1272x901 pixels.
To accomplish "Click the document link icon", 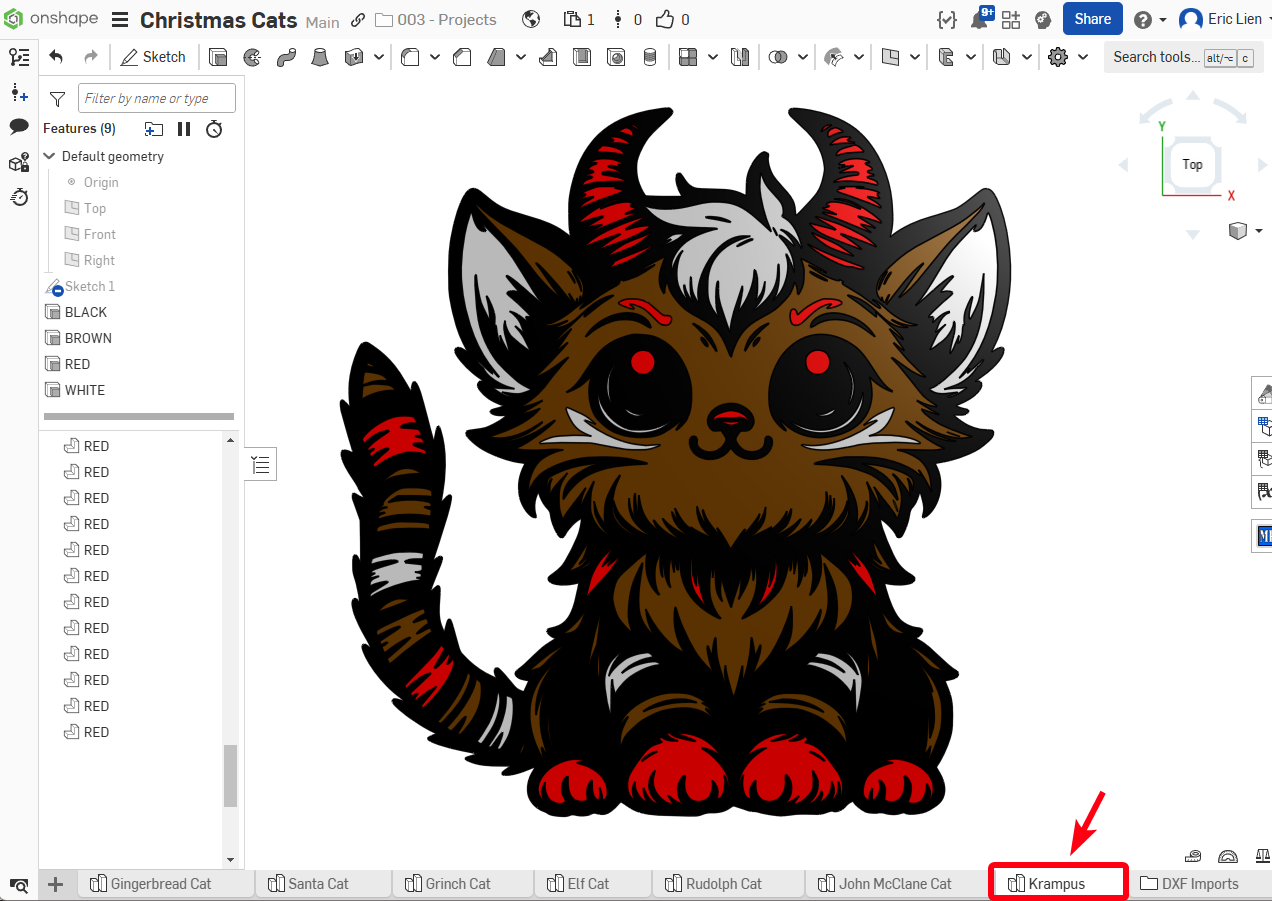I will [x=358, y=20].
